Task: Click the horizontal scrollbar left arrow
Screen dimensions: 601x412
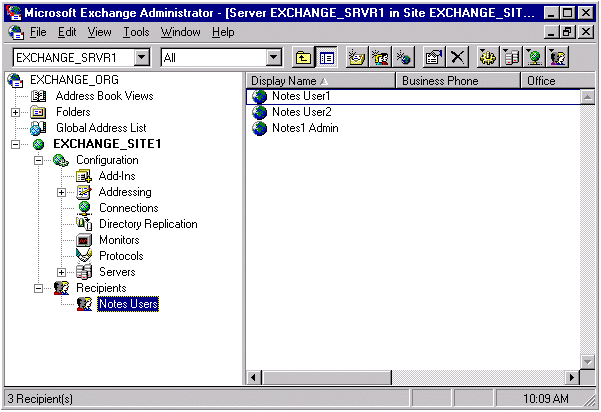Action: (253, 378)
